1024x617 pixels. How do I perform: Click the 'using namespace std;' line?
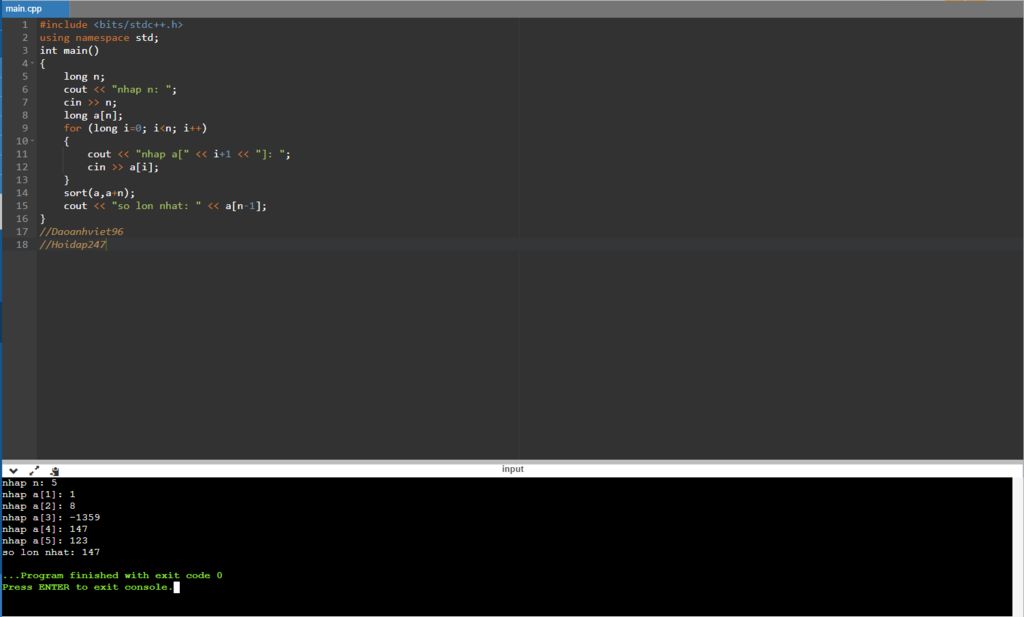pyautogui.click(x=99, y=38)
